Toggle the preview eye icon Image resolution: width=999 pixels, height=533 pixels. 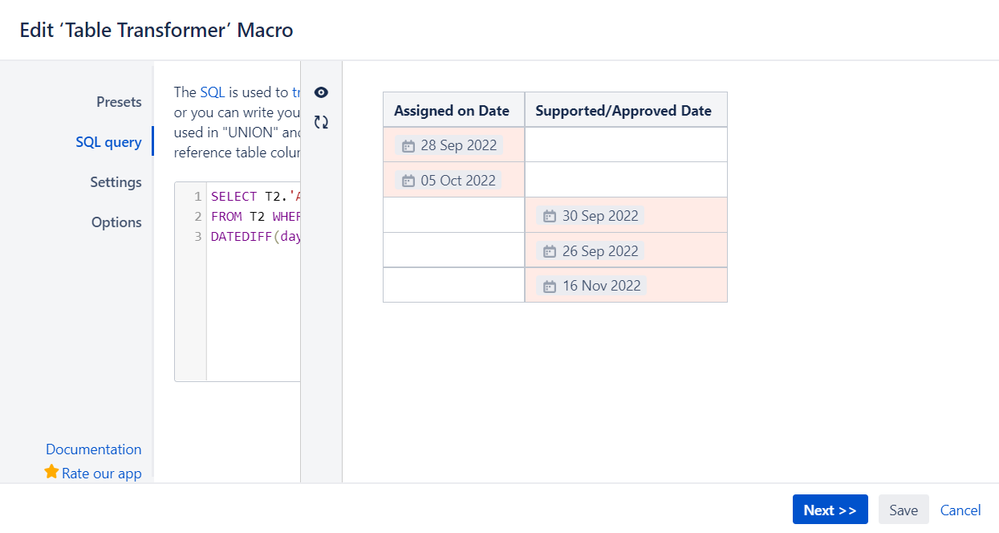(x=321, y=92)
